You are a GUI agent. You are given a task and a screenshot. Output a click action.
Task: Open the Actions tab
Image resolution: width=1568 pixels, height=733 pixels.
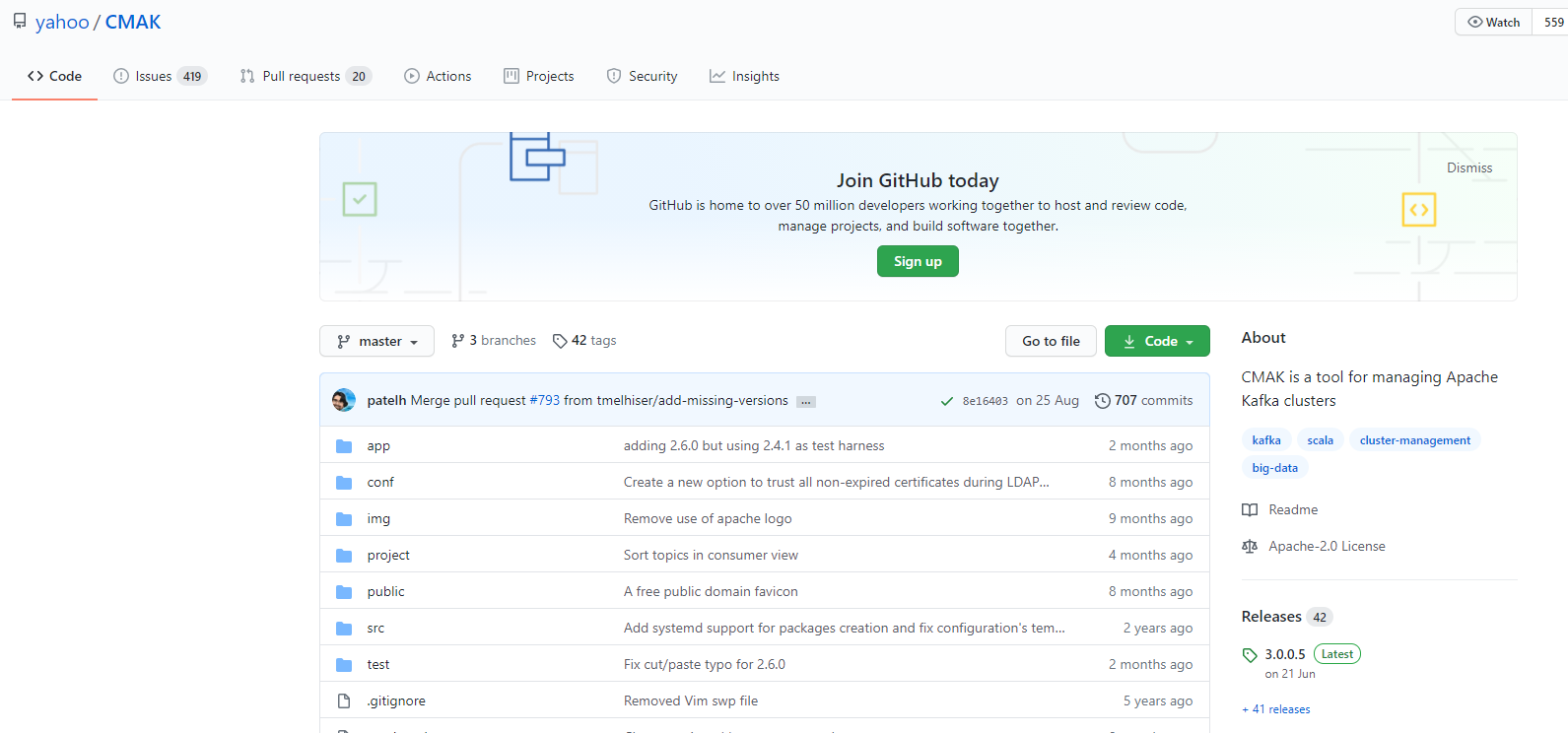(438, 76)
